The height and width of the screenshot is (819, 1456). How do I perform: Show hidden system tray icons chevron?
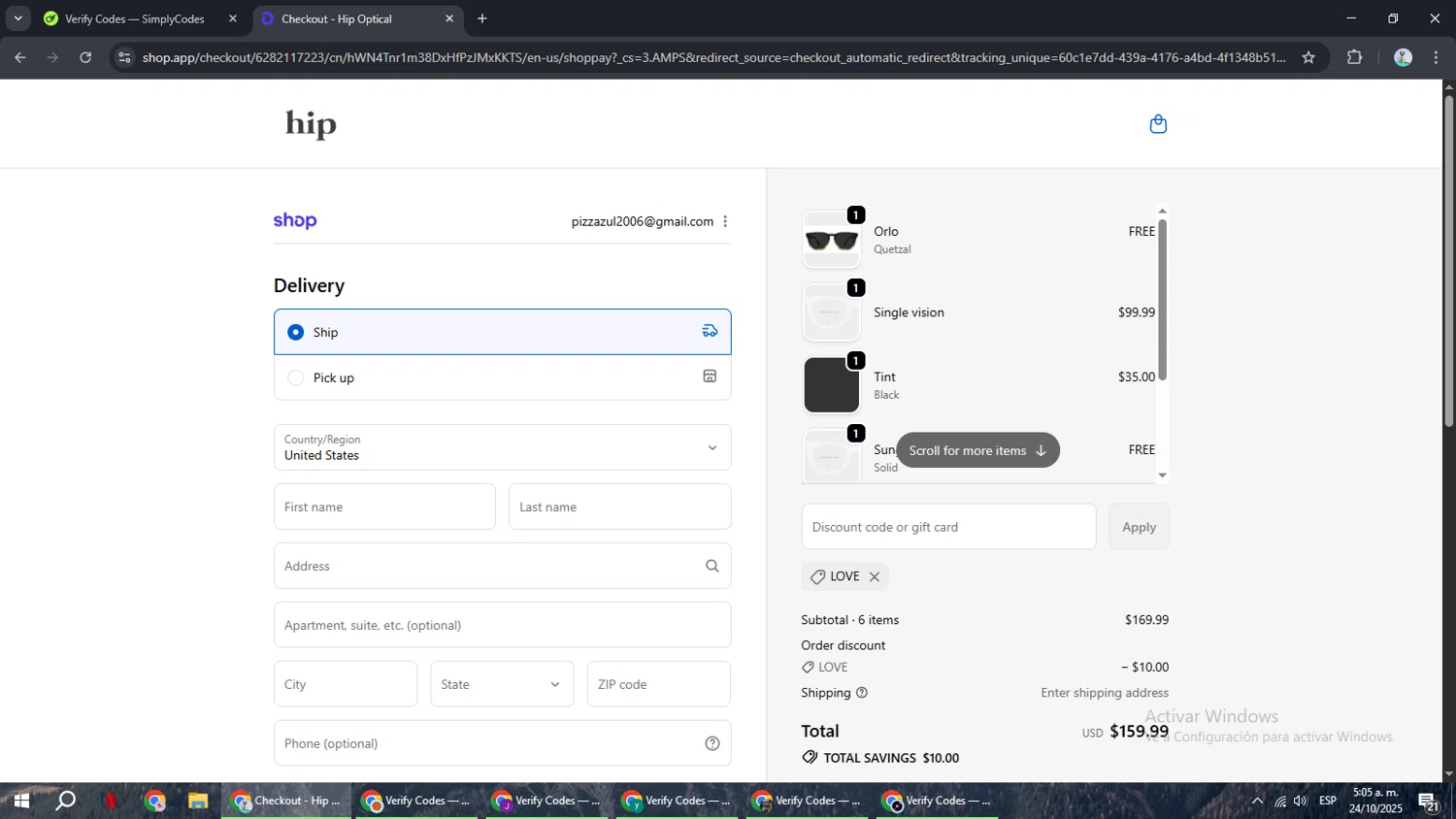tap(1257, 801)
